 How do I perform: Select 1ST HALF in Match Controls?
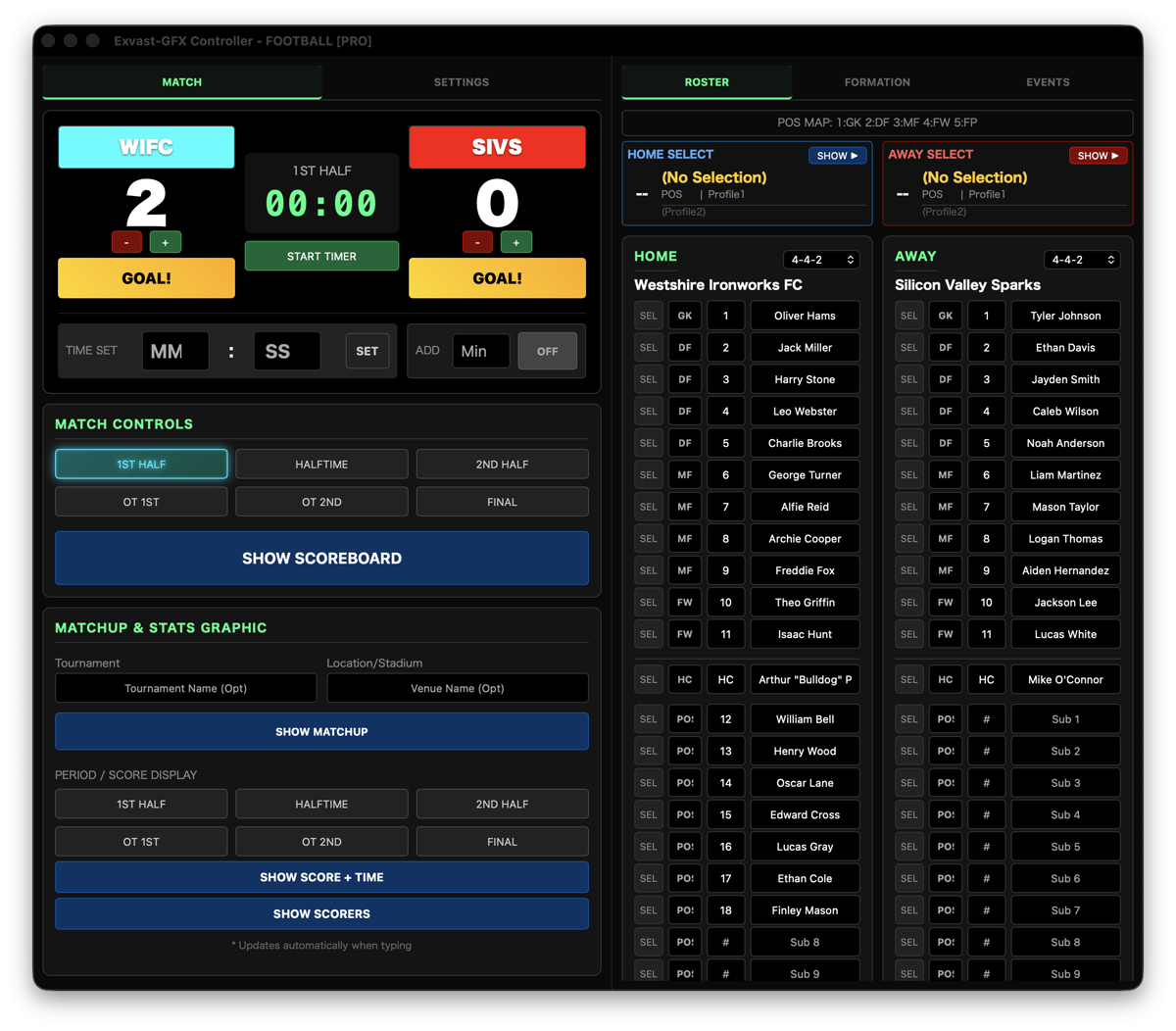[x=141, y=465]
